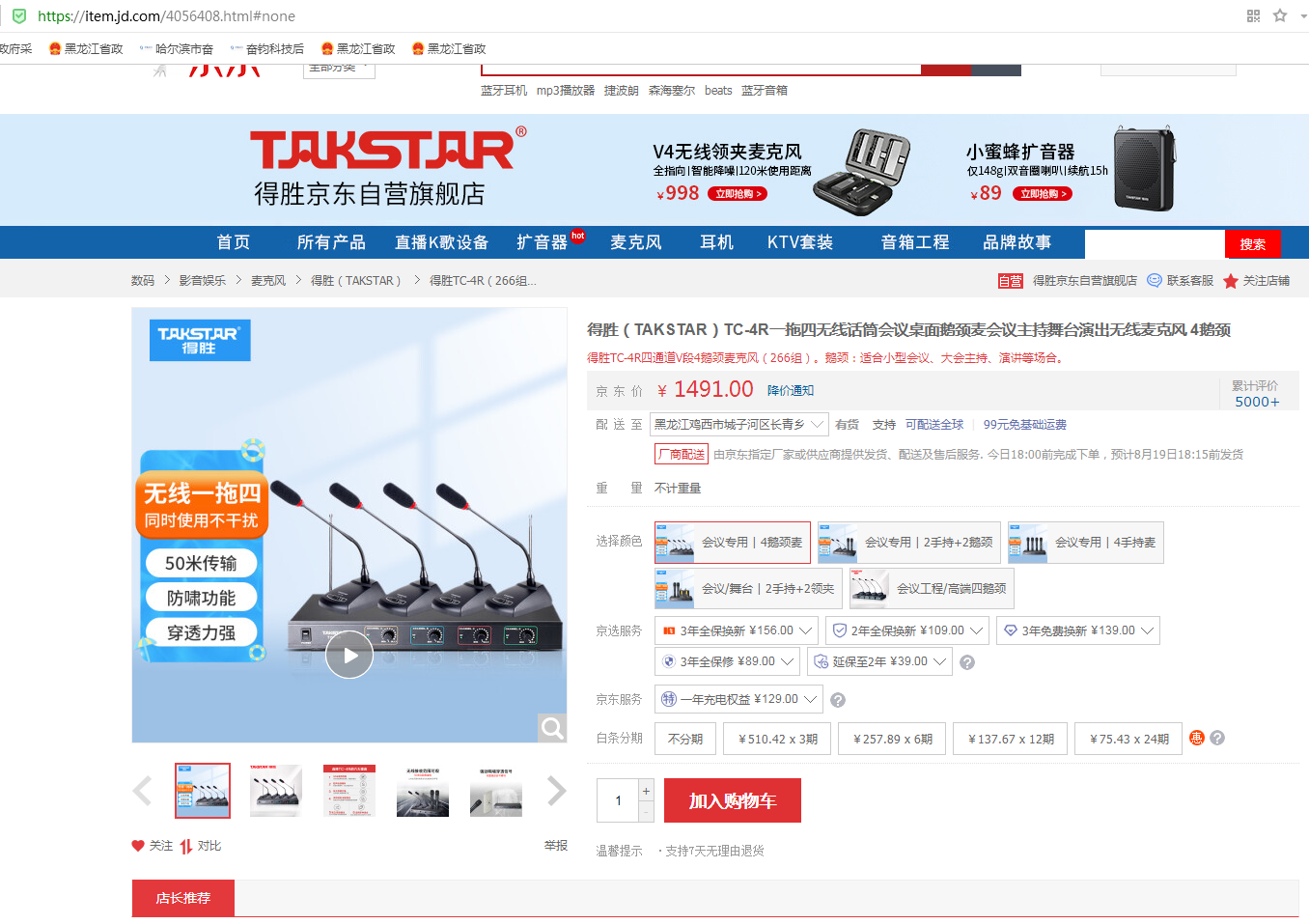Open 麦克风 store menu
This screenshot has width=1309, height=924.
[x=636, y=242]
